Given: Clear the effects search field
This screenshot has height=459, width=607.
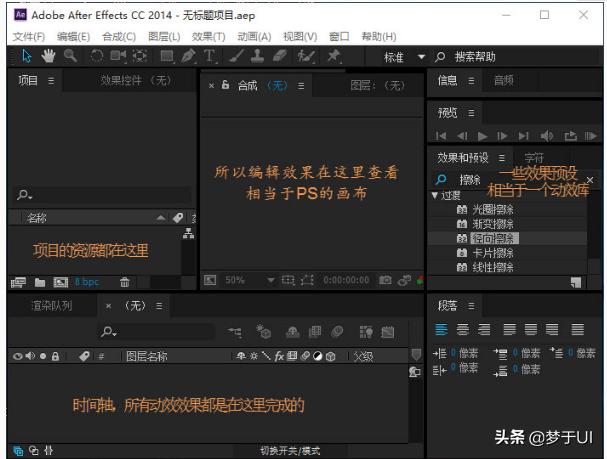Looking at the screenshot, I should (590, 180).
